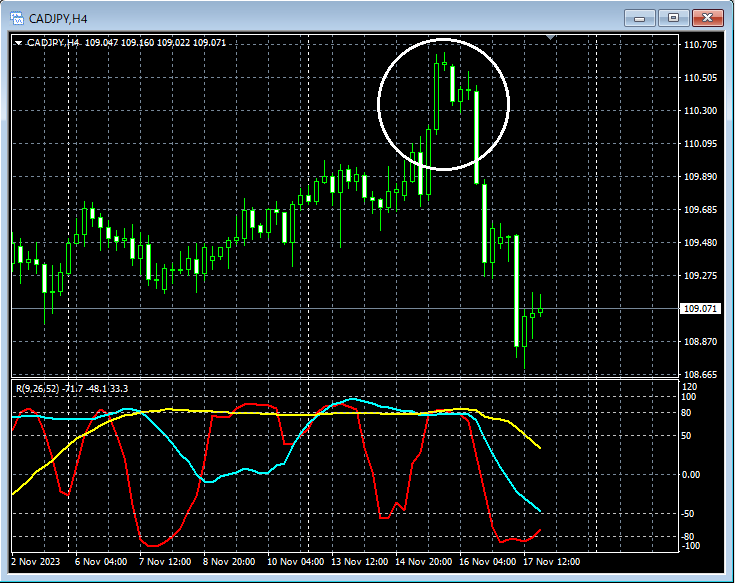Click the 7 Nov 12:00 time label

coord(165,561)
